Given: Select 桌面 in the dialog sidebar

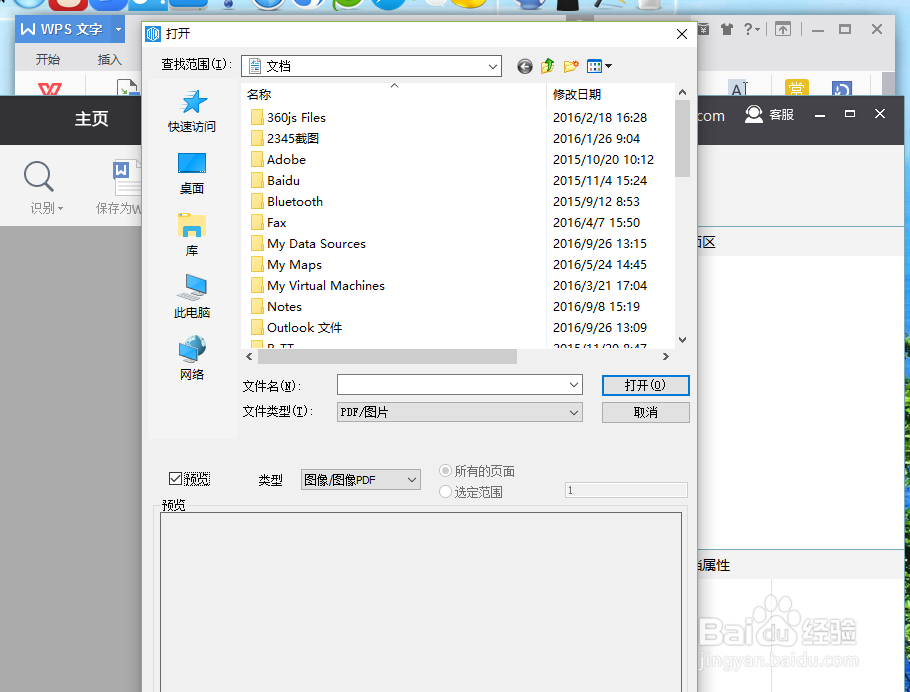Looking at the screenshot, I should tap(192, 170).
